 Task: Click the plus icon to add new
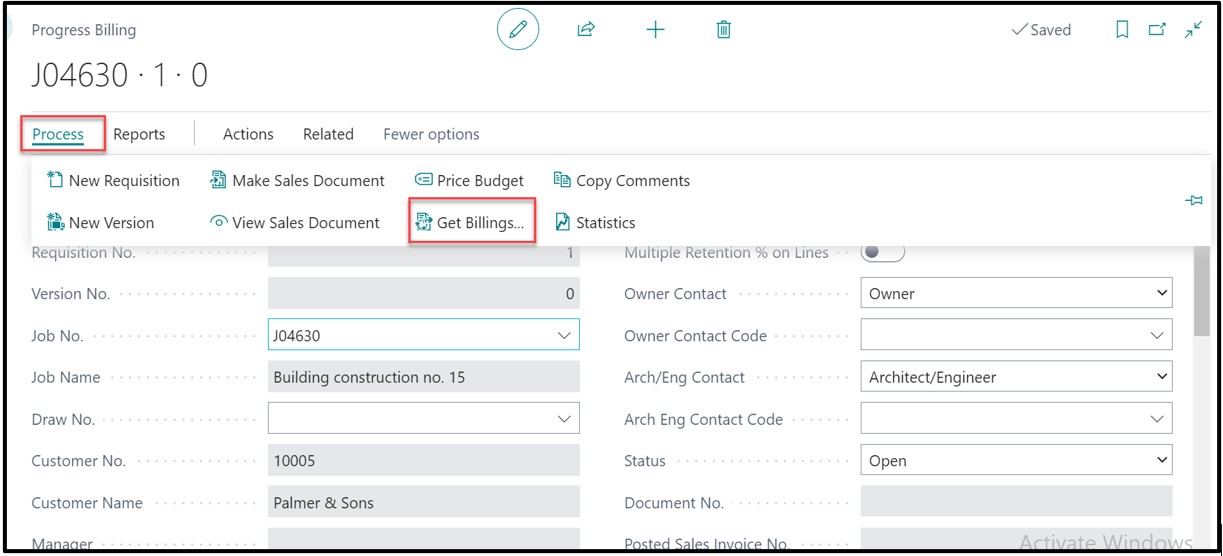pyautogui.click(x=655, y=30)
